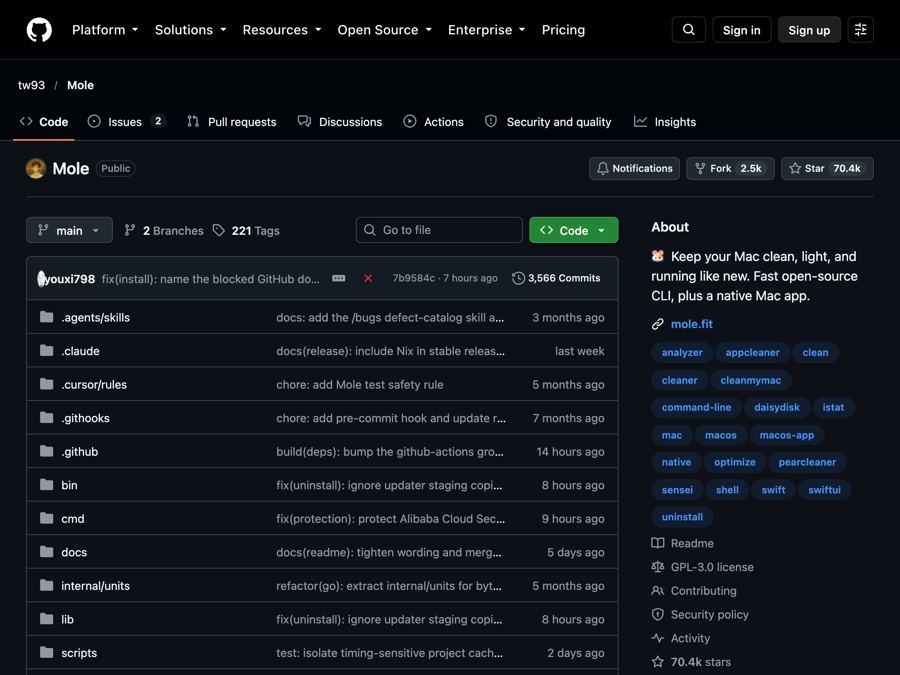
Task: Open 'chore: add Mole test safety rule' commit
Action: (360, 385)
